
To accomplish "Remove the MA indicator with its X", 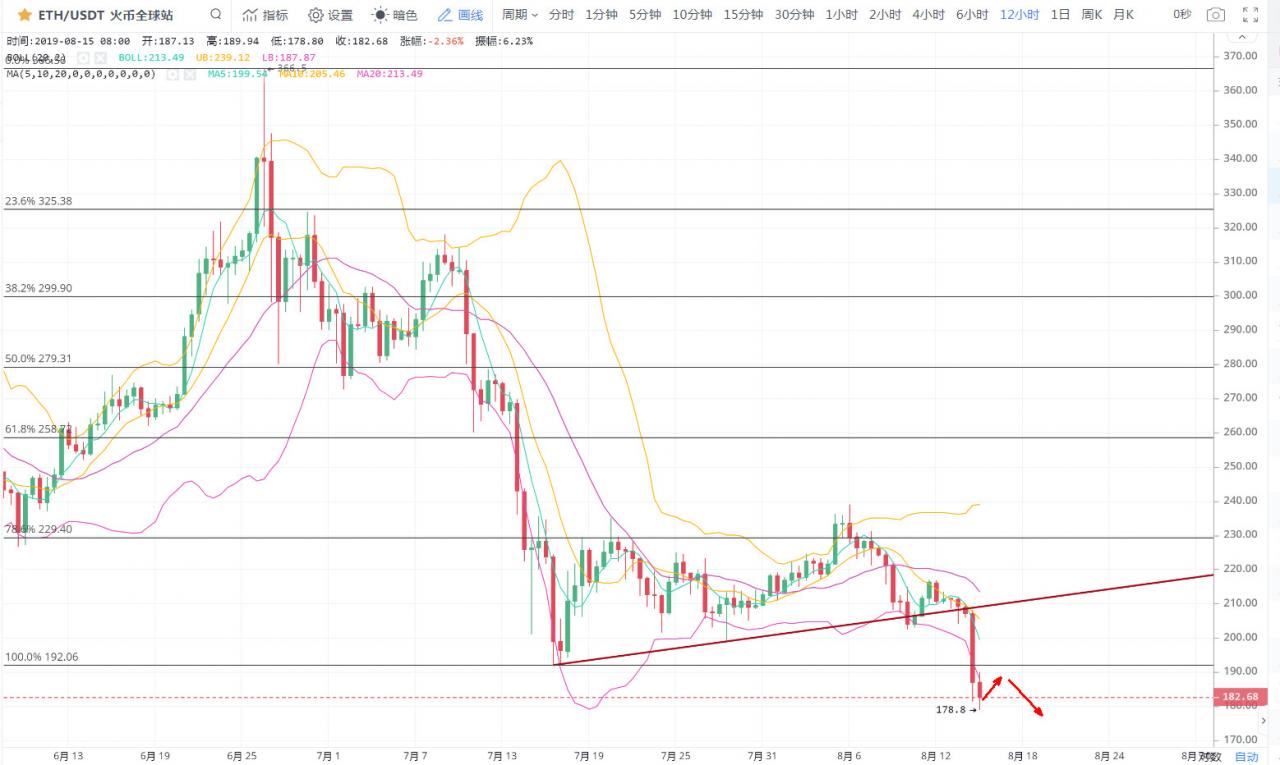I will 190,74.
